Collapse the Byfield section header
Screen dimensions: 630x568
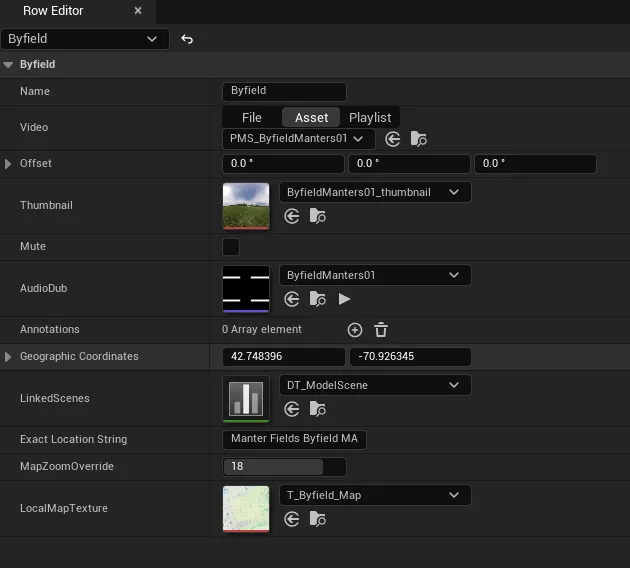[x=8, y=65]
